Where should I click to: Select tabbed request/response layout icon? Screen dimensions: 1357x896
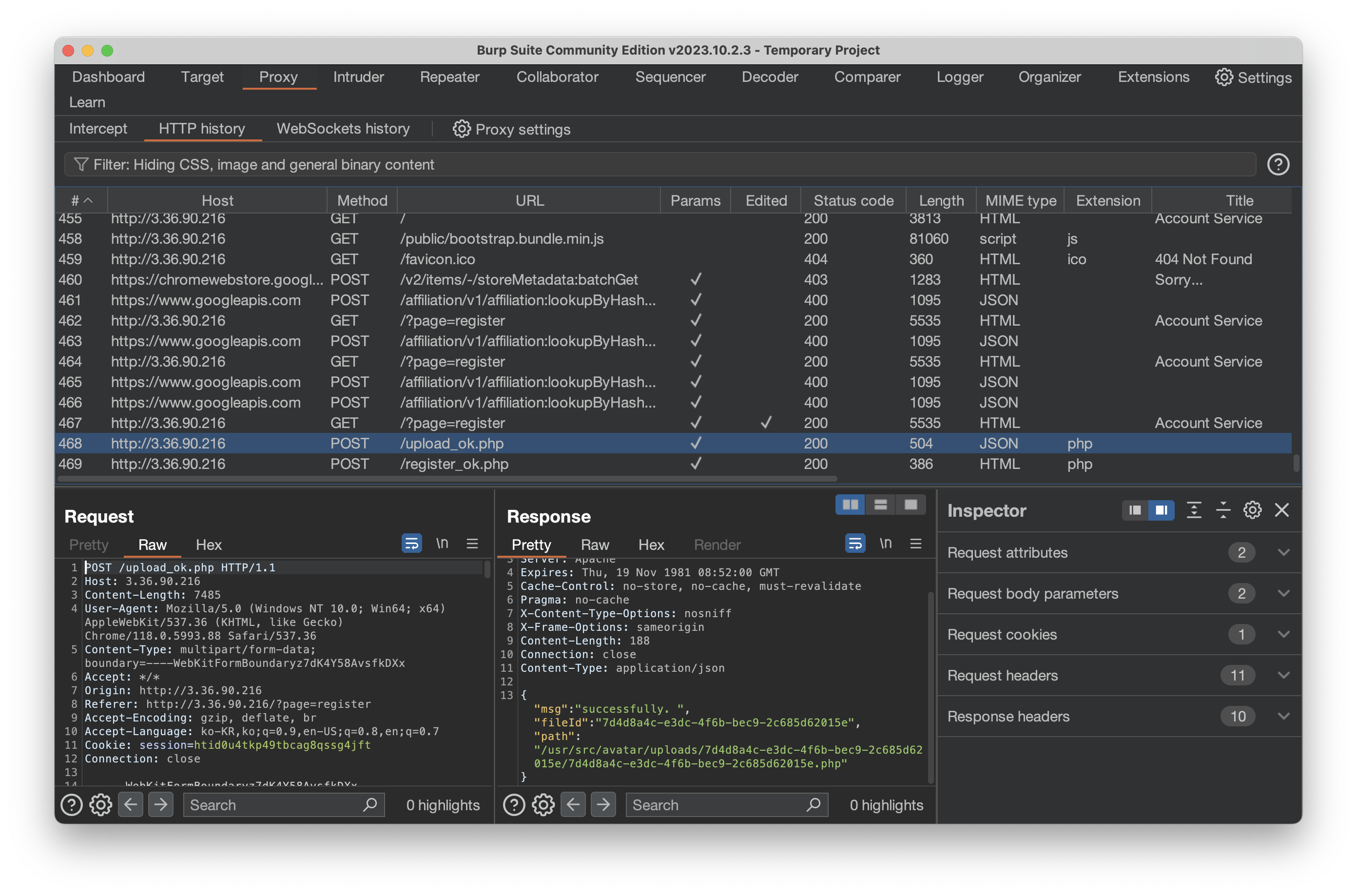pyautogui.click(x=911, y=505)
